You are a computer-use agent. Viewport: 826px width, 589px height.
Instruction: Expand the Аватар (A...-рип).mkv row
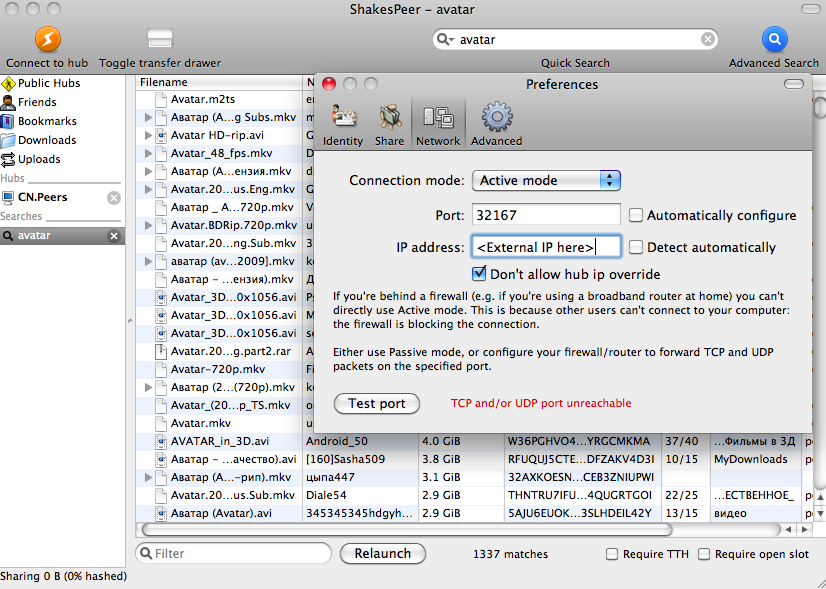point(149,477)
